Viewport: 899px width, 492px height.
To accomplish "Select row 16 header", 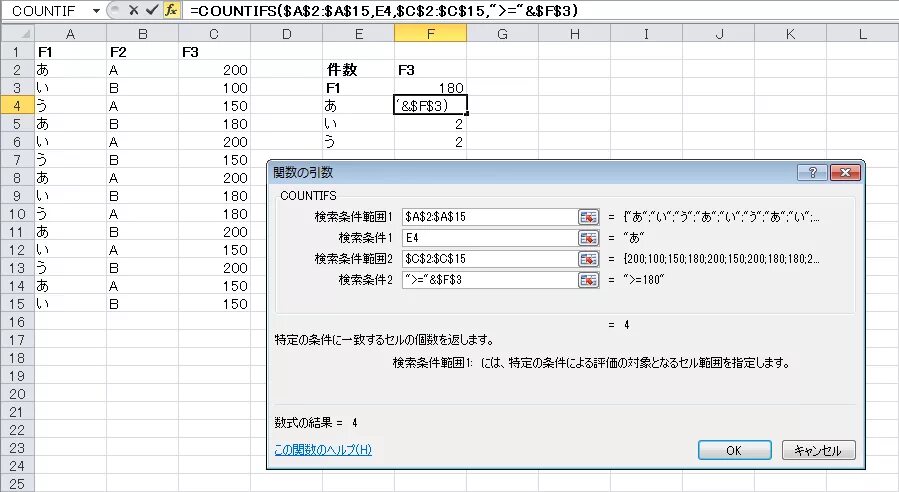I will coord(17,322).
